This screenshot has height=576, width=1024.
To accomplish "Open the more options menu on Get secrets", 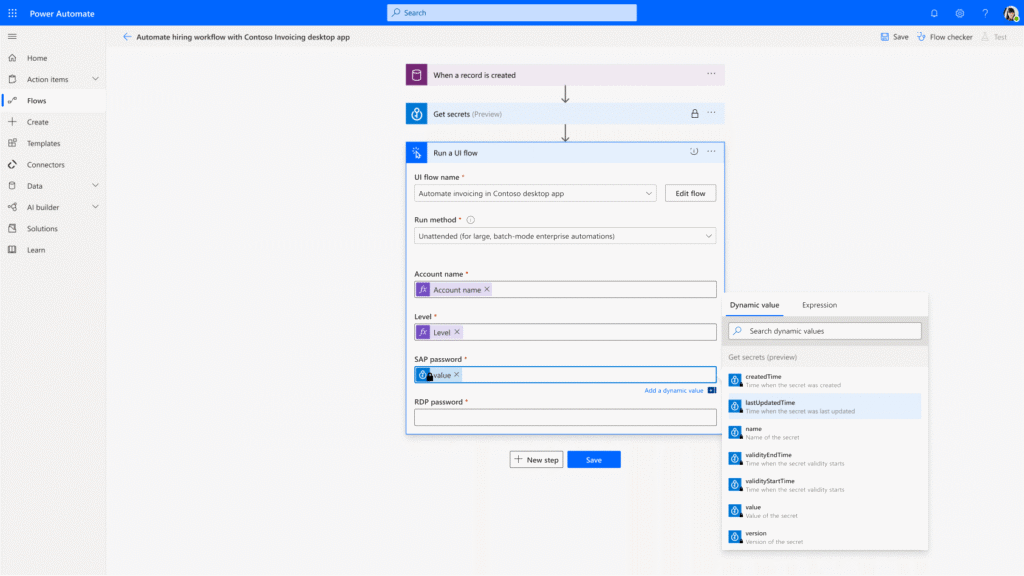I will [x=711, y=113].
